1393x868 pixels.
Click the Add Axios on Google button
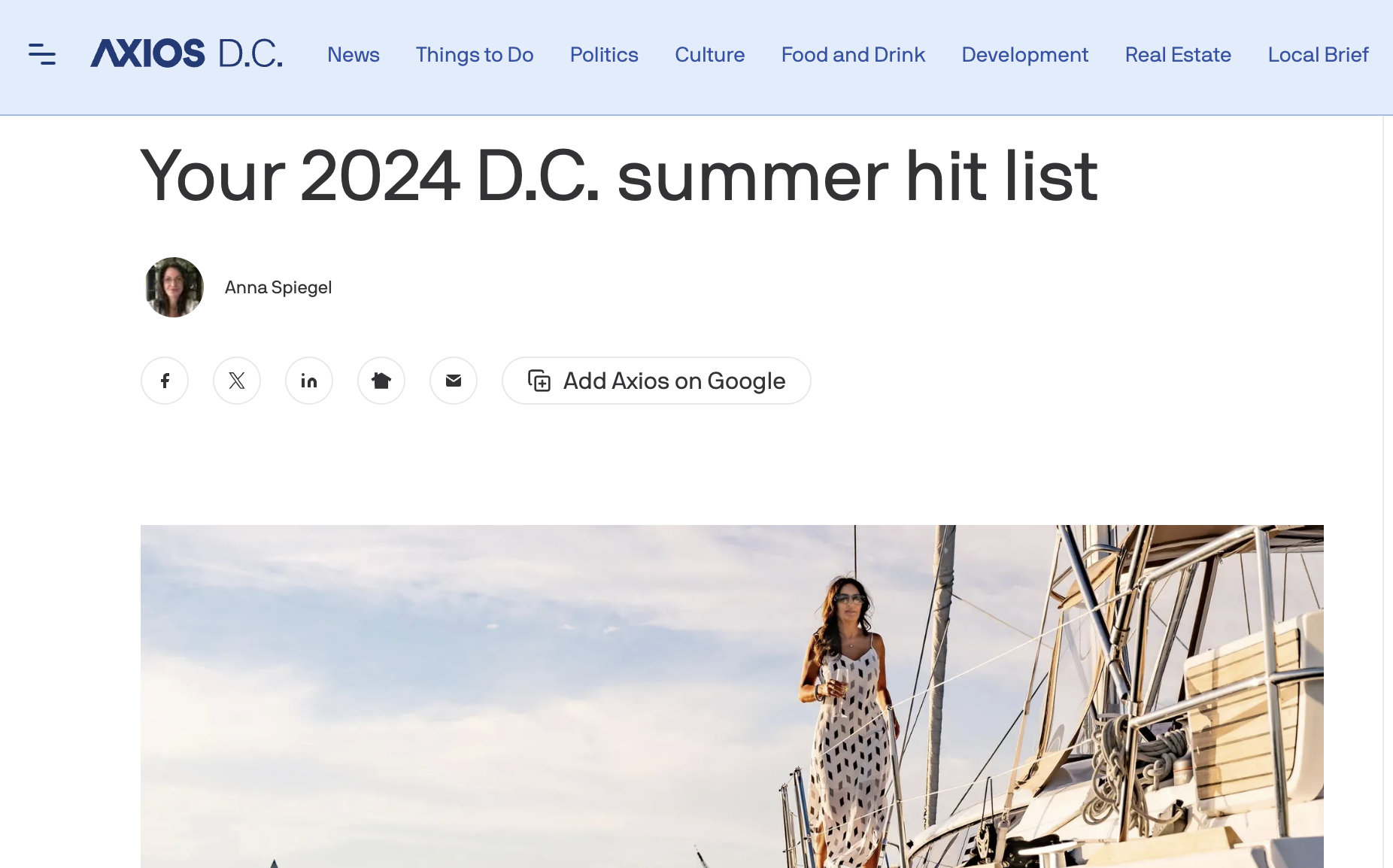(x=656, y=381)
